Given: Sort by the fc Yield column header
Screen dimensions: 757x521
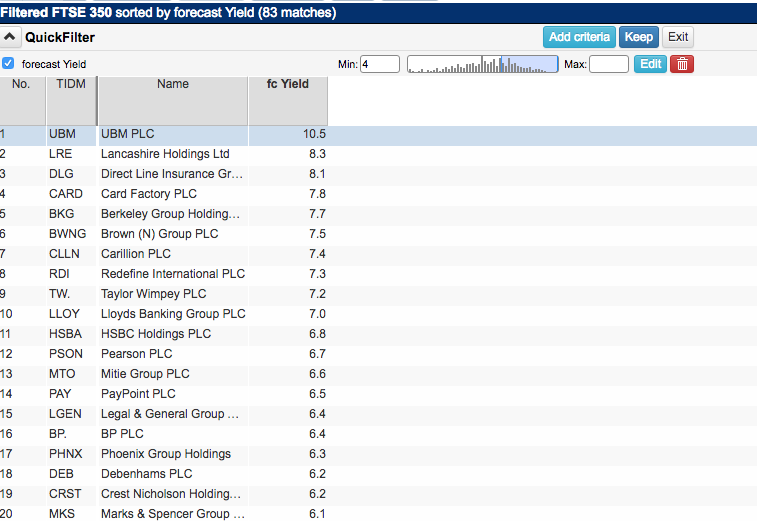Looking at the screenshot, I should (x=288, y=100).
